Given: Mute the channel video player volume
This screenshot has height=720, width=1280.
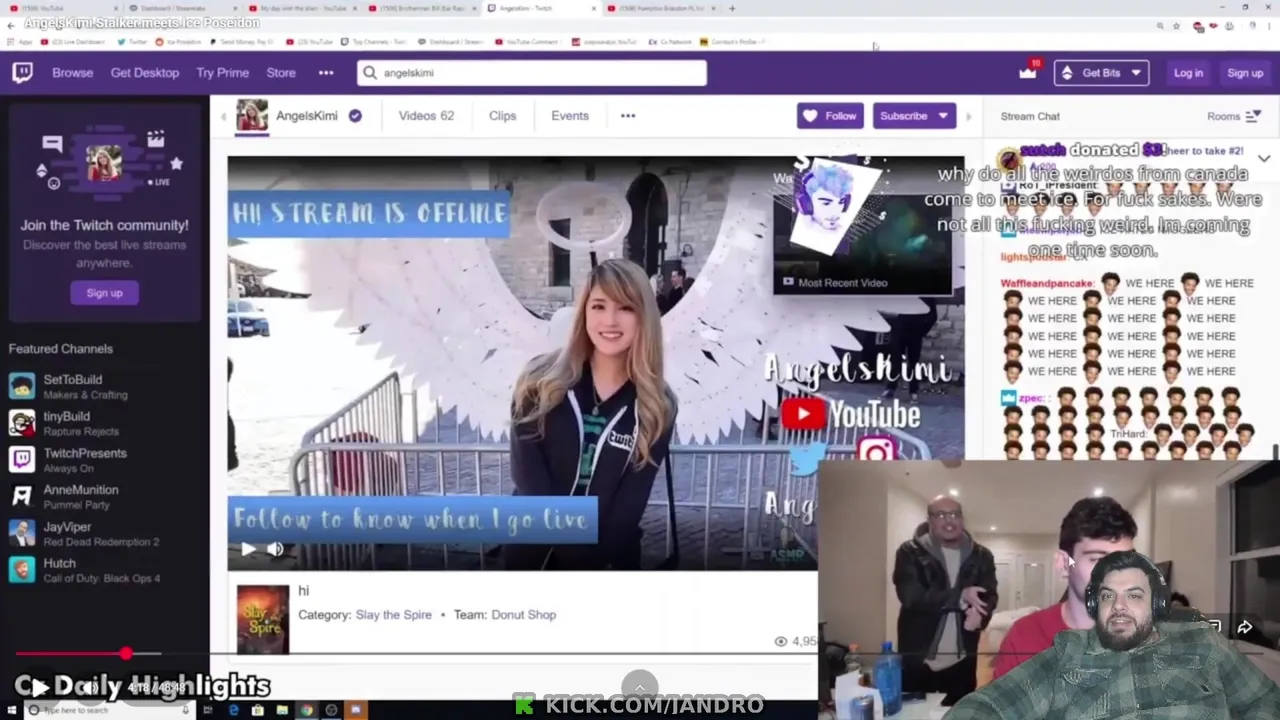Looking at the screenshot, I should 276,548.
